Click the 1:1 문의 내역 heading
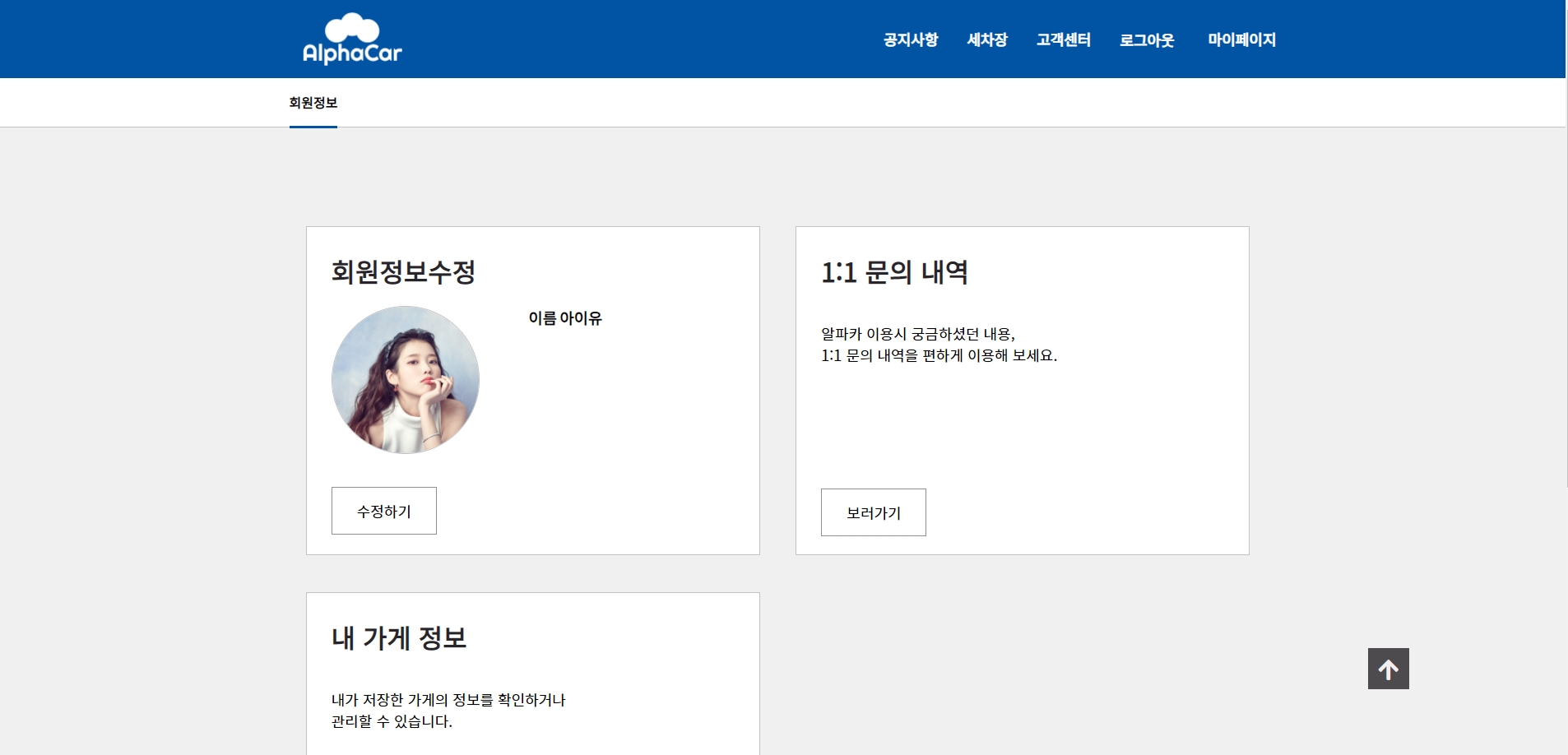The width and height of the screenshot is (1568, 755). click(x=894, y=273)
